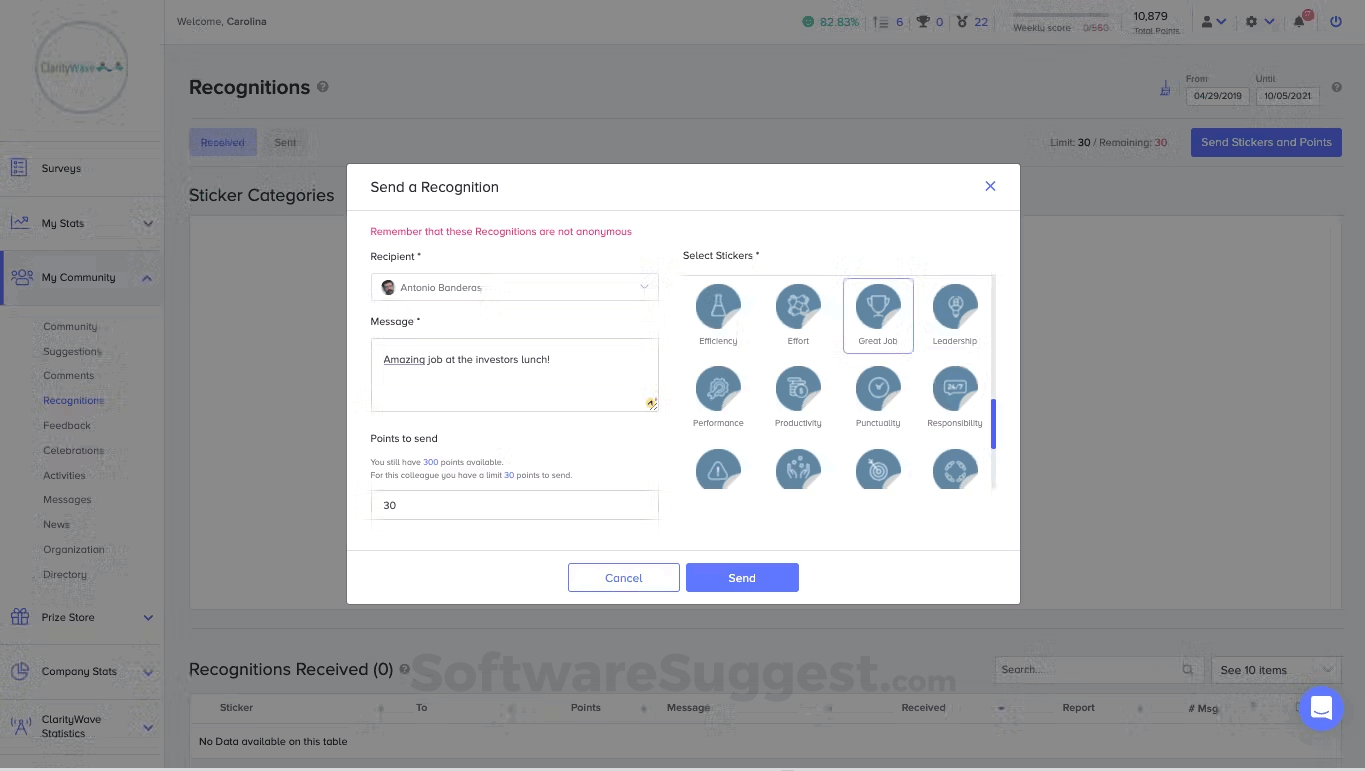1365x771 pixels.
Task: Pick the Leadership sticker
Action: (x=955, y=307)
